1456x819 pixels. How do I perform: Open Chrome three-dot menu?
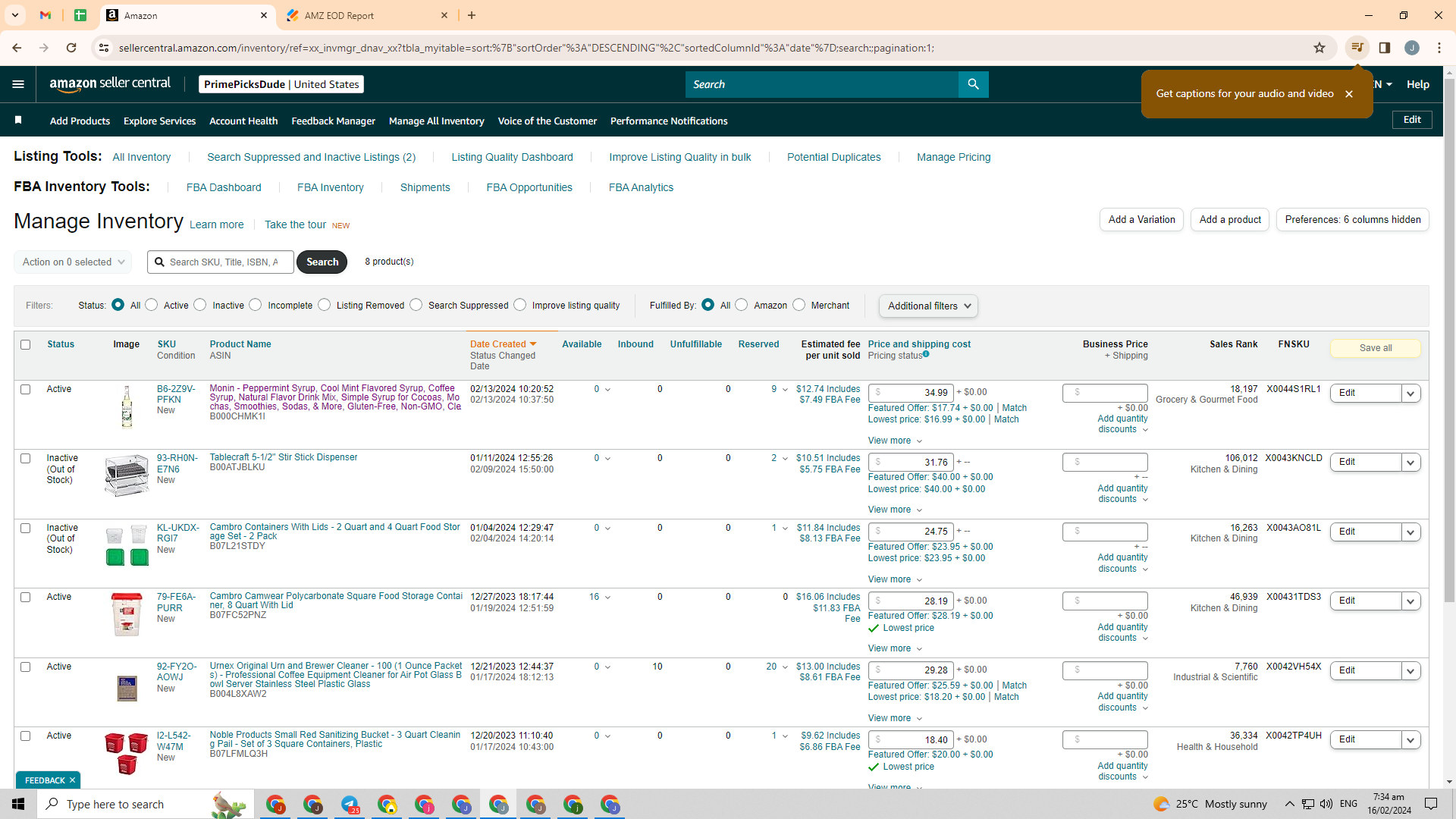point(1439,48)
